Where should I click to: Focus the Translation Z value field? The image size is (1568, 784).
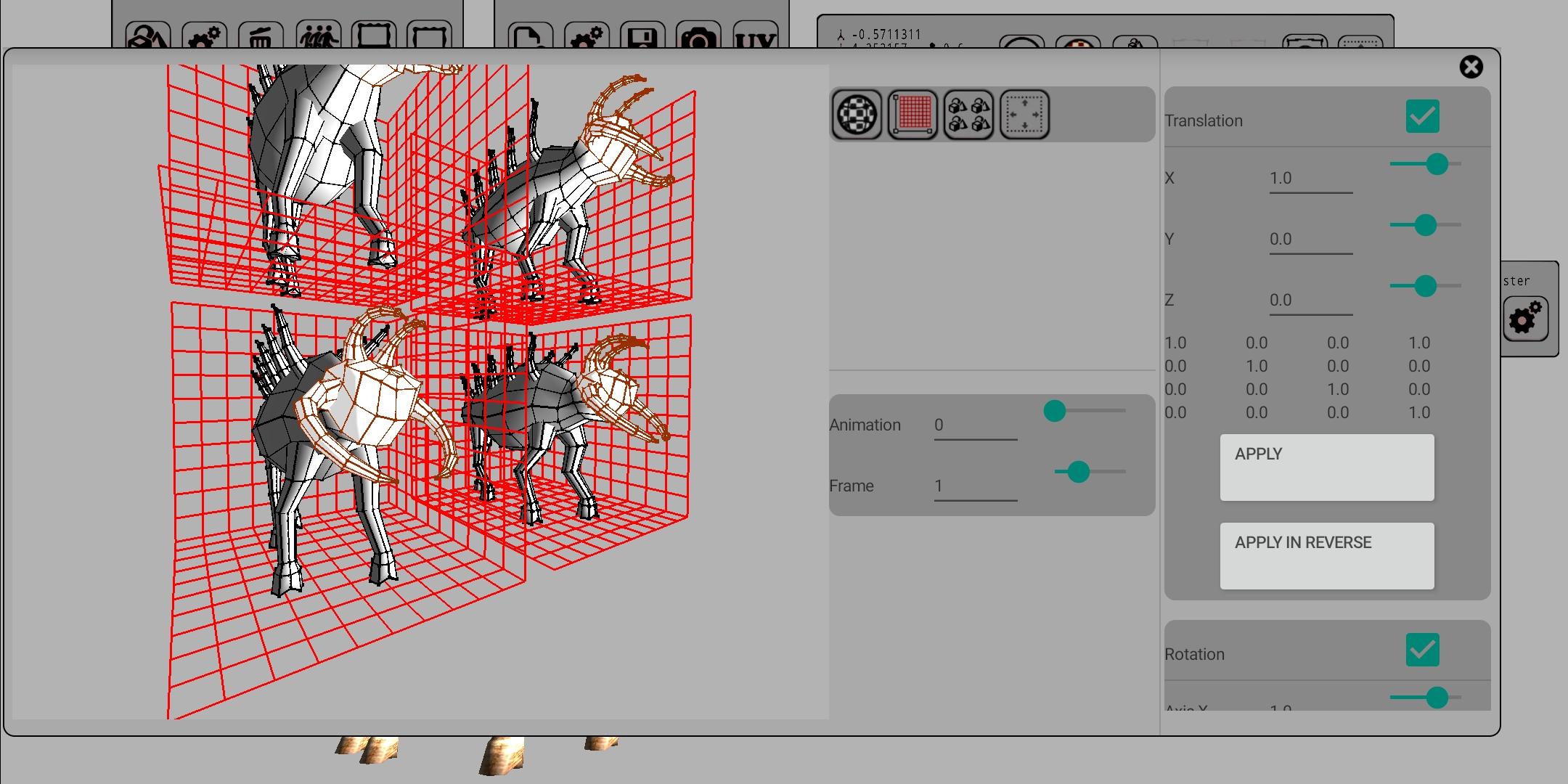pos(1310,301)
